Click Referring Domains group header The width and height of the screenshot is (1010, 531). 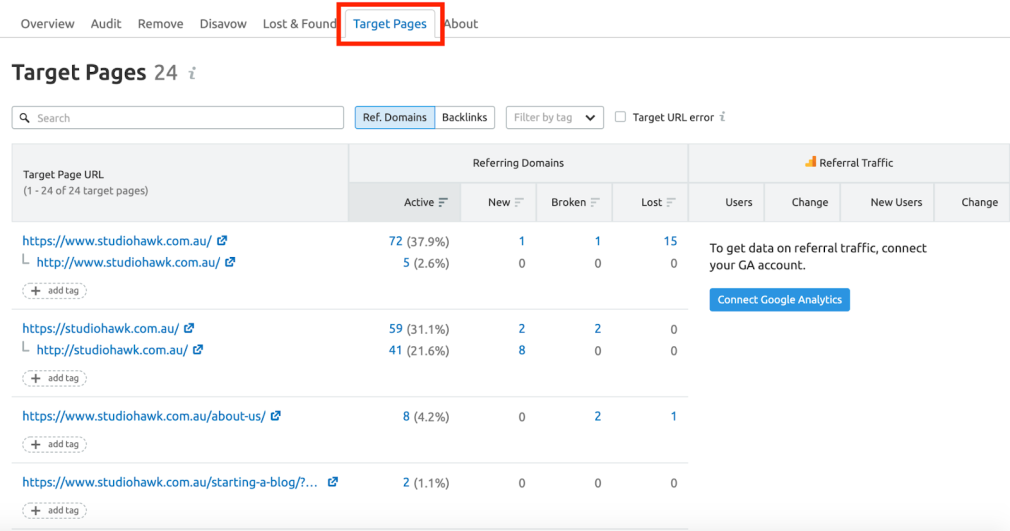(518, 163)
